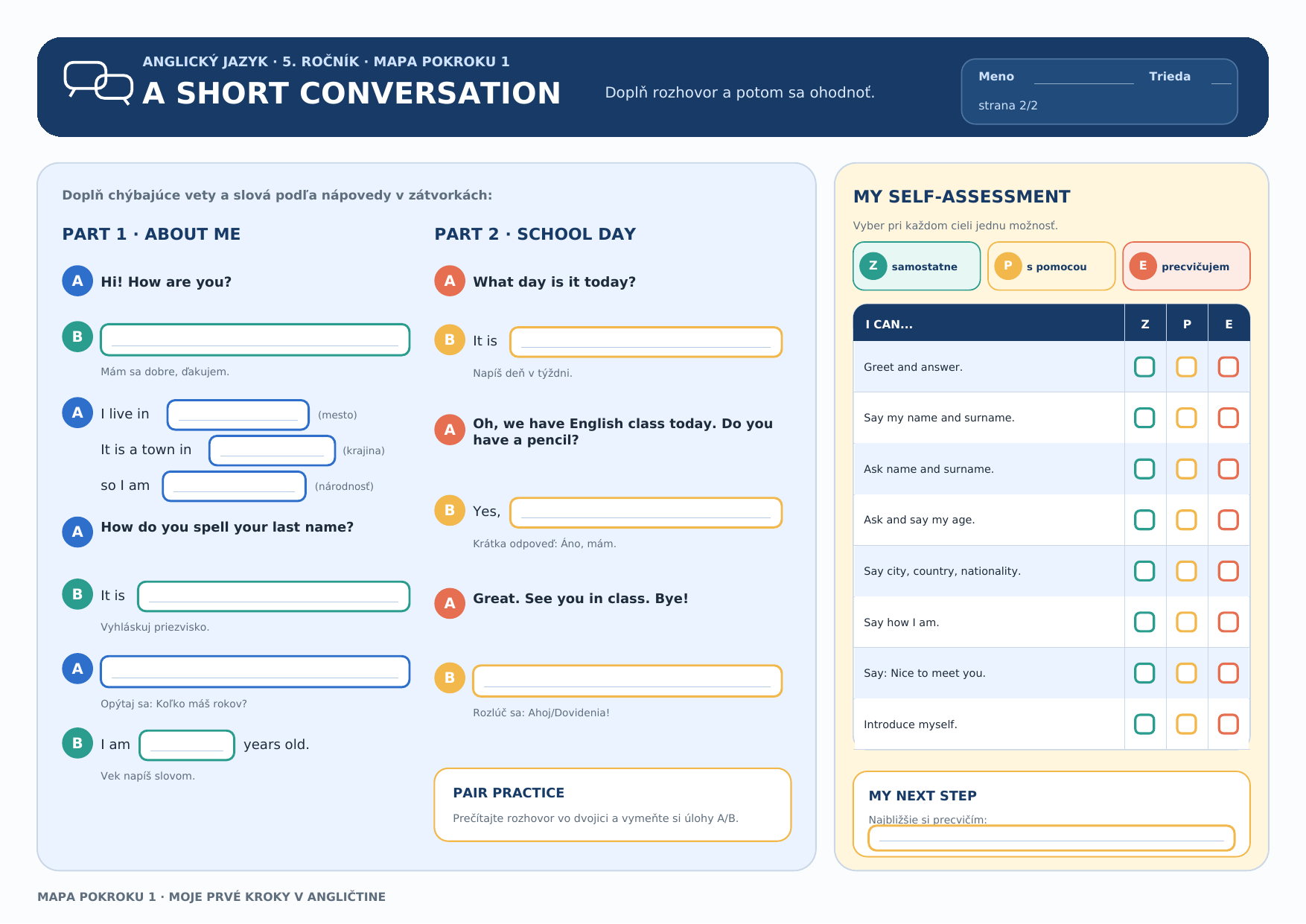Click the 'years old' age input box
The width and height of the screenshot is (1306, 924).
pyautogui.click(x=187, y=745)
